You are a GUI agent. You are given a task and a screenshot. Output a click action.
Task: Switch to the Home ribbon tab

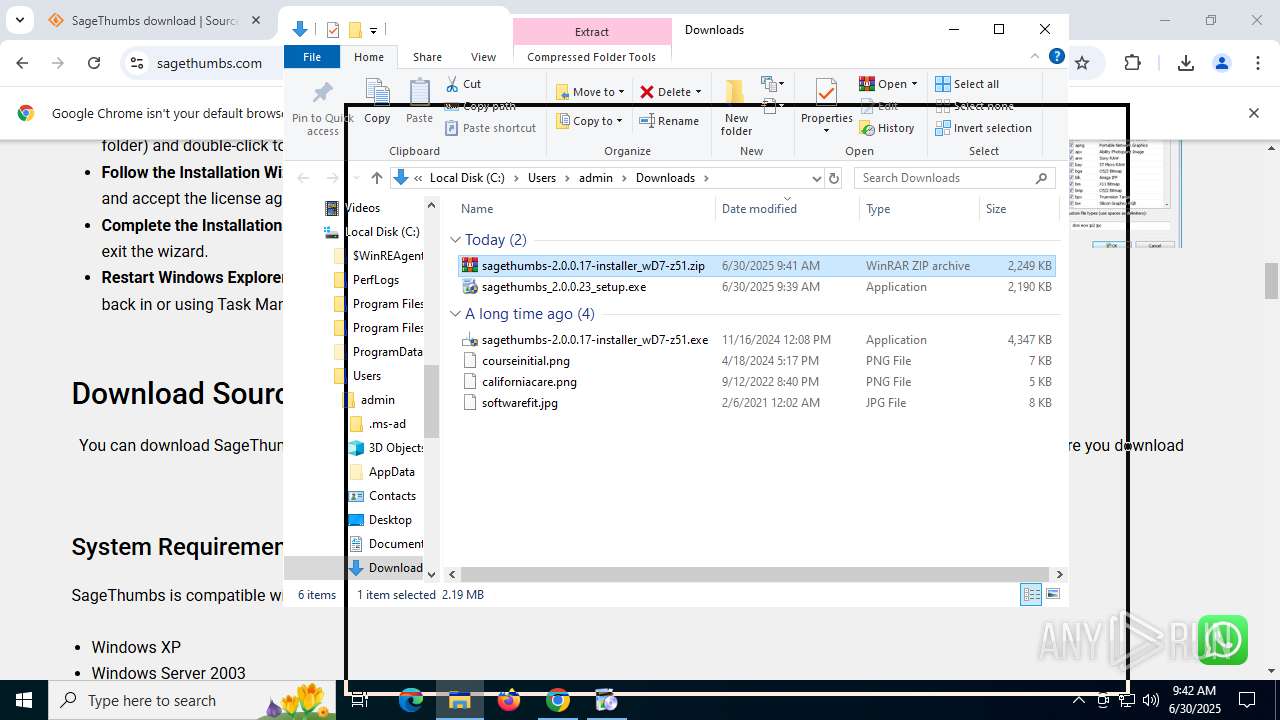[369, 57]
